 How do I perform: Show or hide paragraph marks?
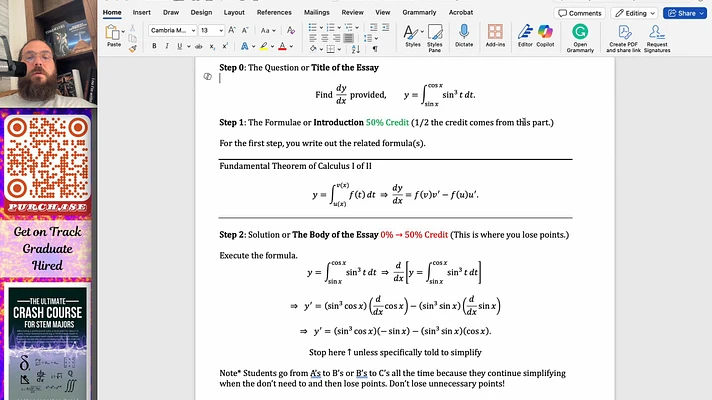(x=375, y=49)
